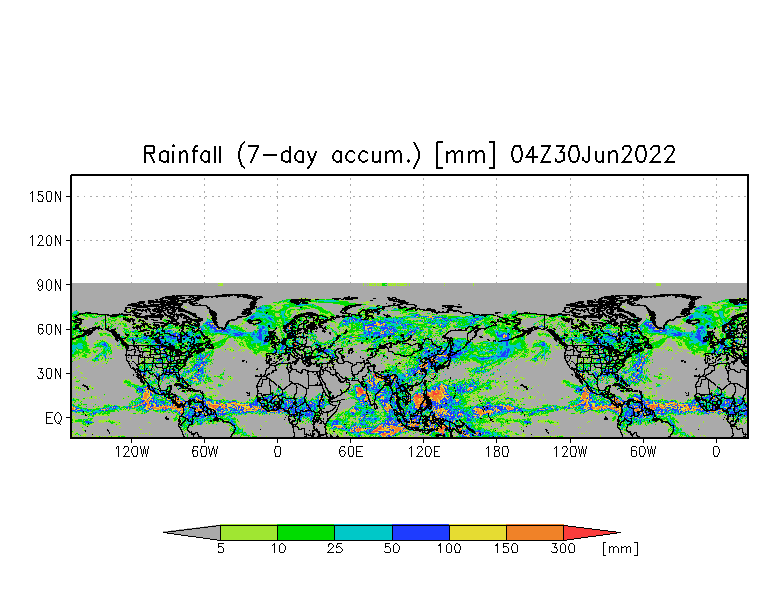Viewport: 784px width, 612px height.
Task: Click the cyan 25-50 legend swatch
Action: click(x=364, y=532)
